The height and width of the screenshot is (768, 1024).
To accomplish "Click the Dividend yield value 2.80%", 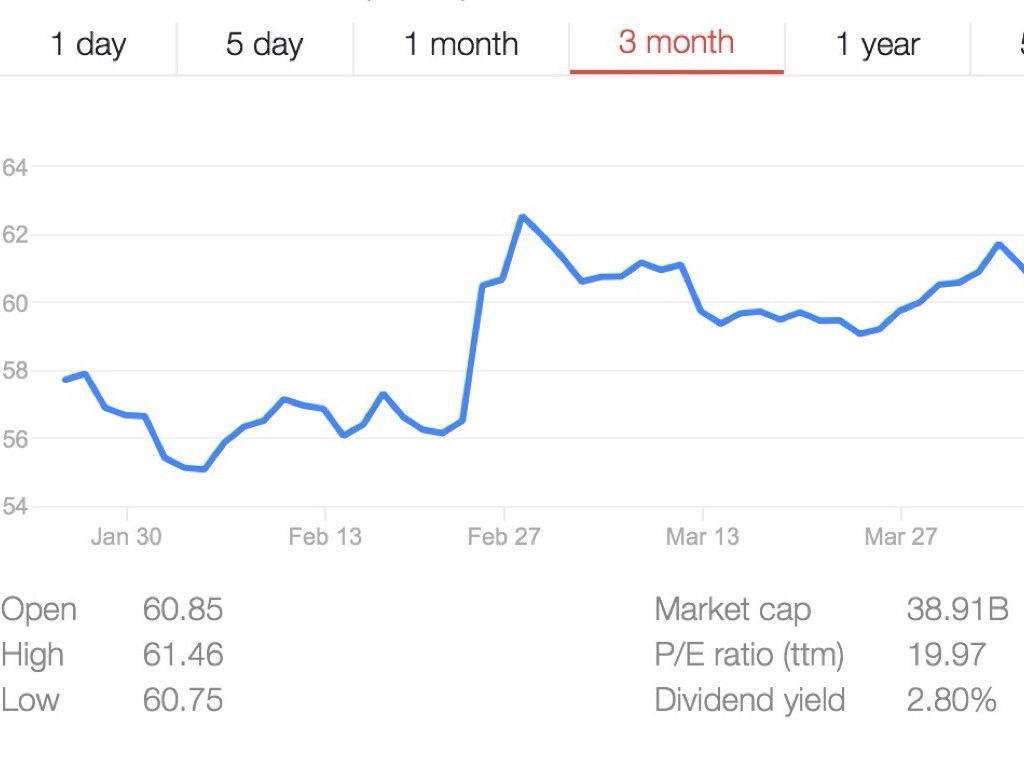I will (x=951, y=700).
